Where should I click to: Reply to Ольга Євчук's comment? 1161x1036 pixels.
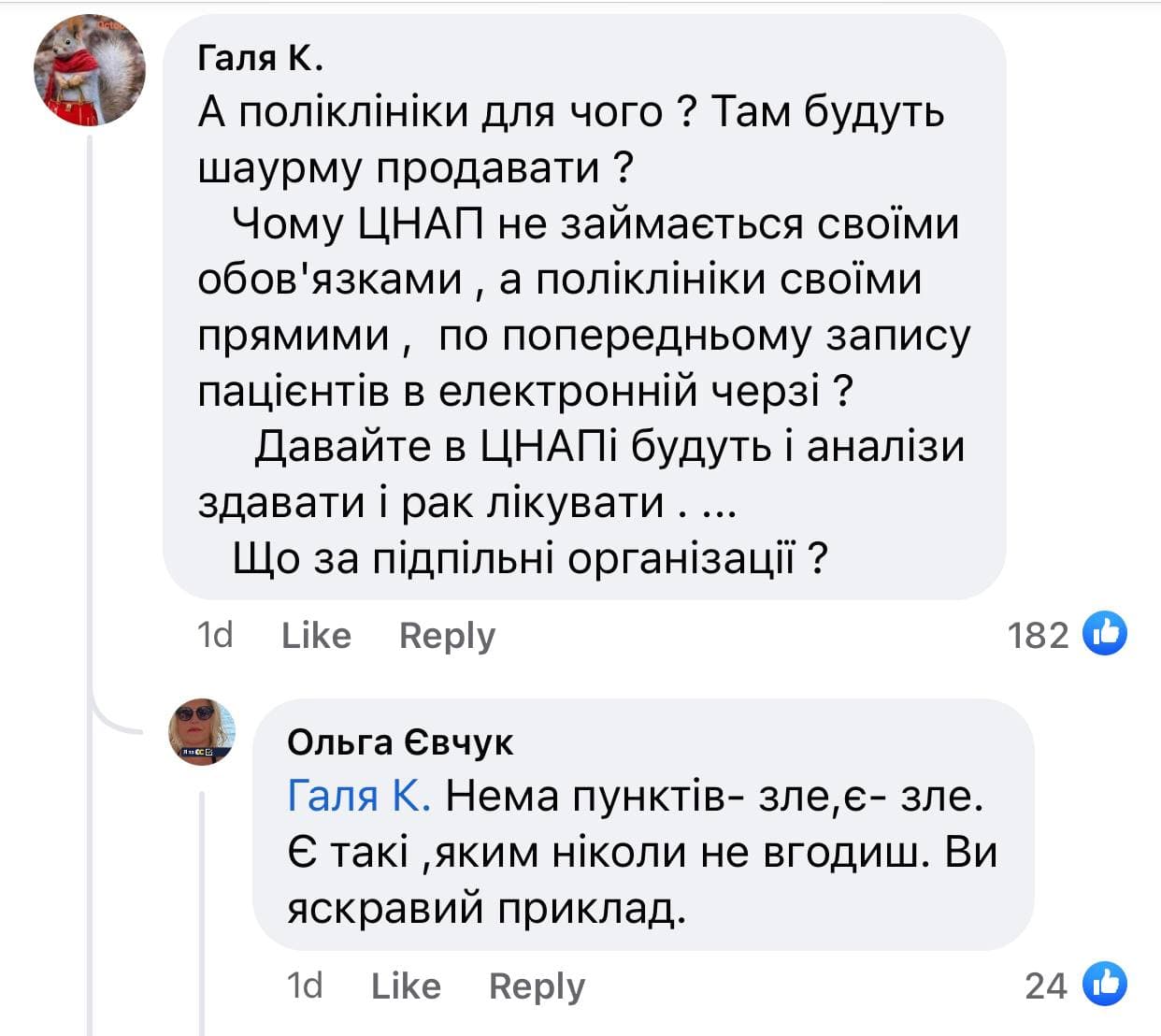(x=537, y=986)
